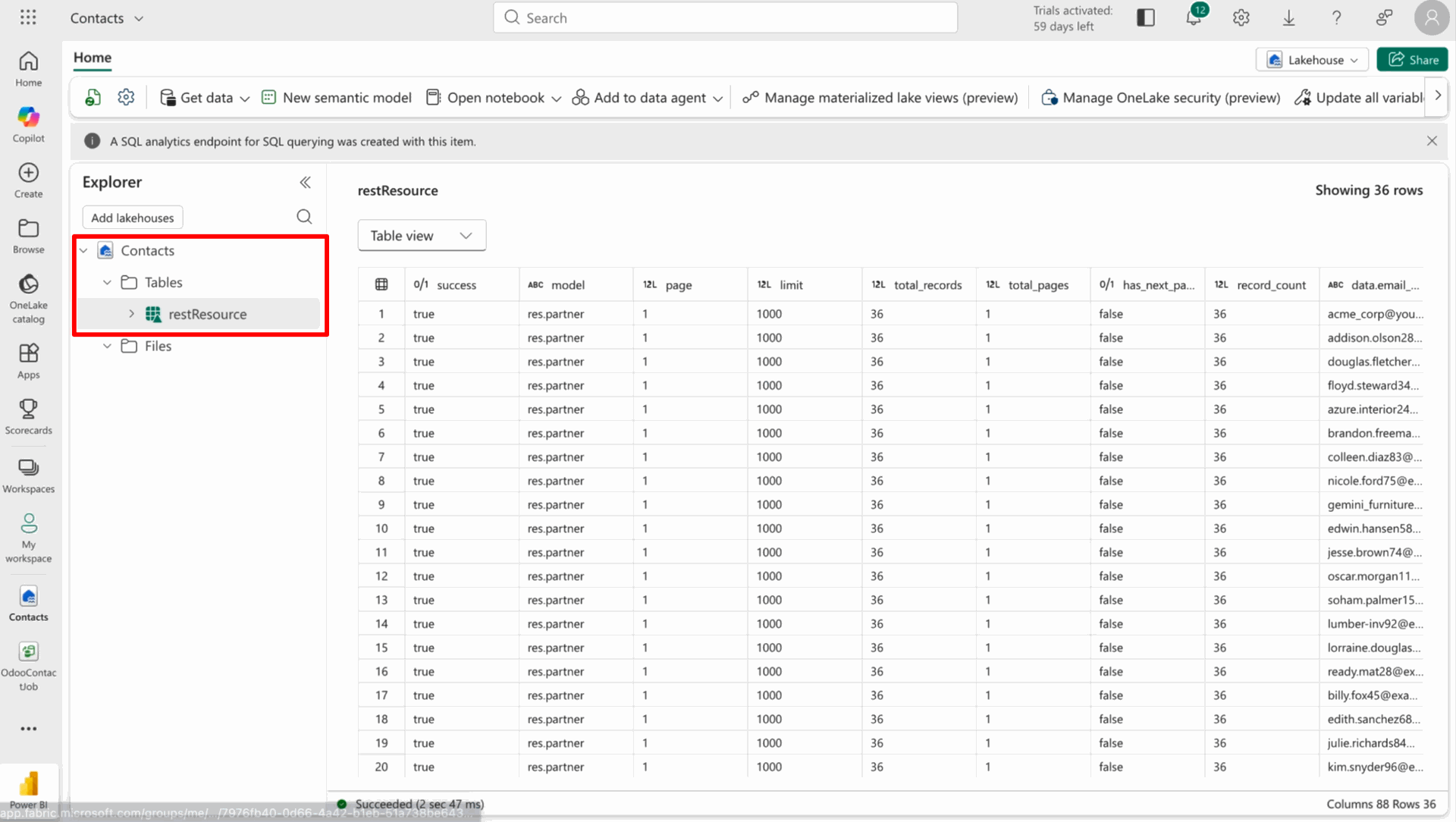Click in the top Search box

coord(725,18)
